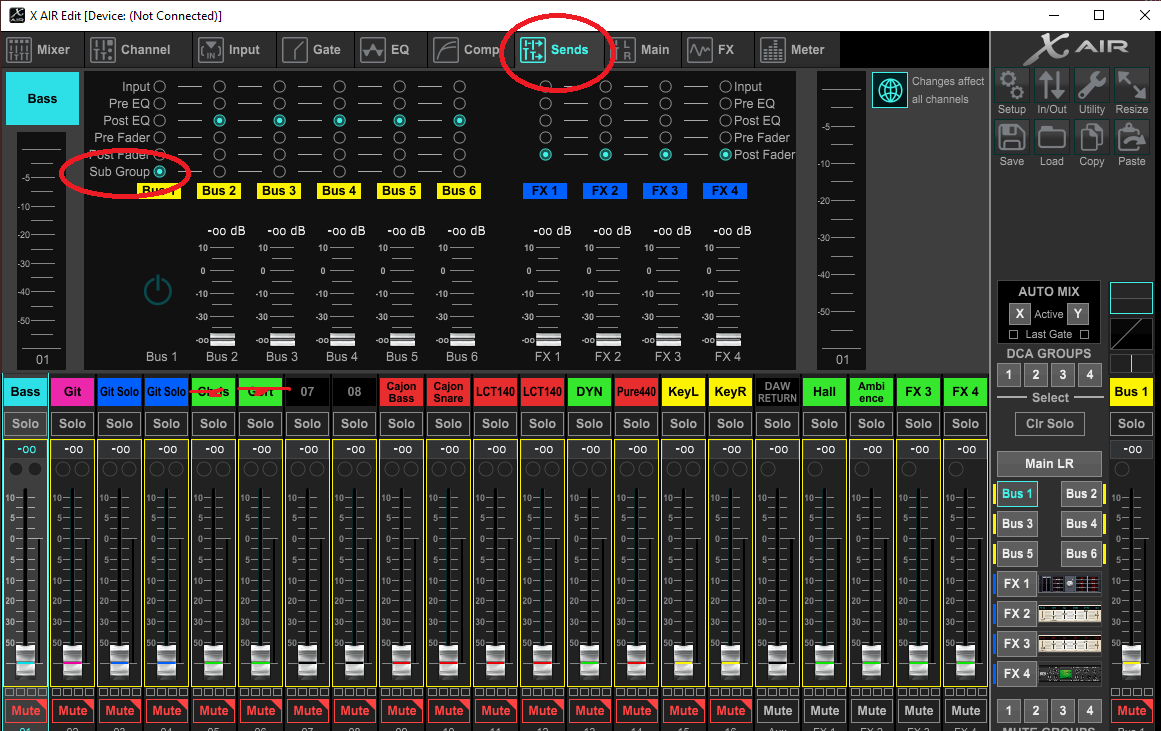Viewport: 1161px width, 731px height.
Task: Click DCA Group 2 button
Action: (1036, 375)
